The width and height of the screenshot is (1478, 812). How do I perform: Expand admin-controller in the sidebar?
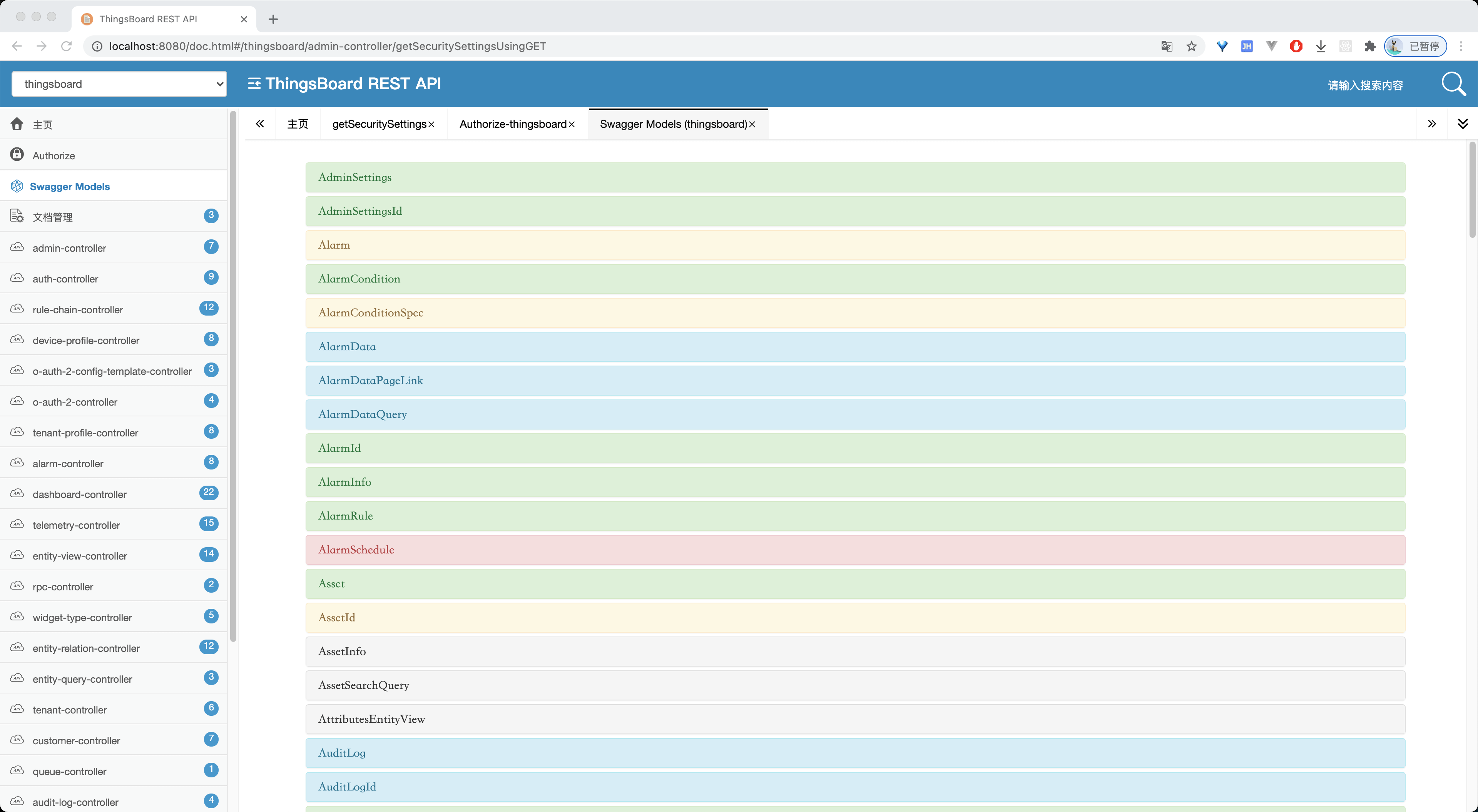tap(69, 248)
